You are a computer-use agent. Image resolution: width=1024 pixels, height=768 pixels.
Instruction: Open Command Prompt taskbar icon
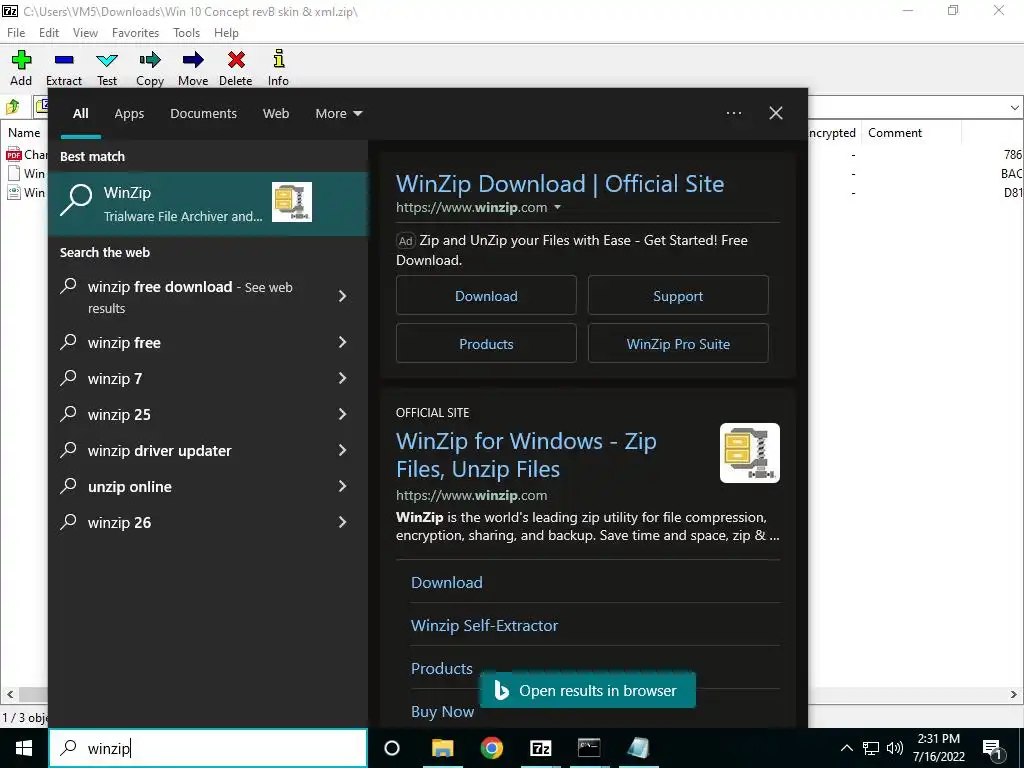click(589, 748)
